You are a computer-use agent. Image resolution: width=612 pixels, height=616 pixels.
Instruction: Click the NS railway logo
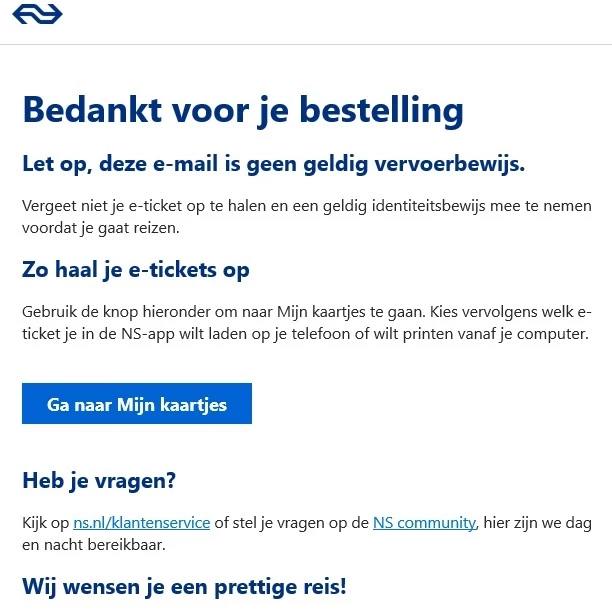(x=40, y=14)
